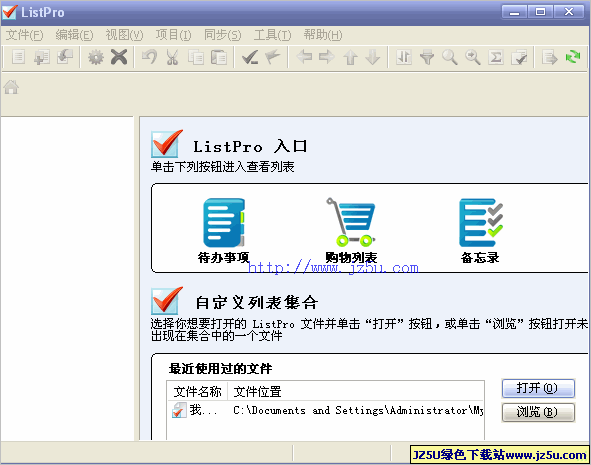Click the scissors cut icon
Image resolution: width=591 pixels, height=465 pixels.
(172, 57)
